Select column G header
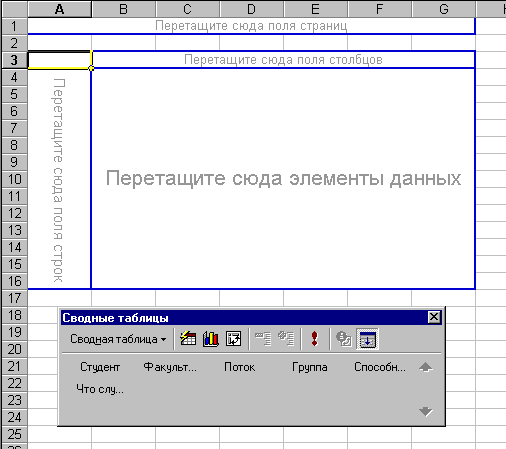The height and width of the screenshot is (449, 506). 443,9
